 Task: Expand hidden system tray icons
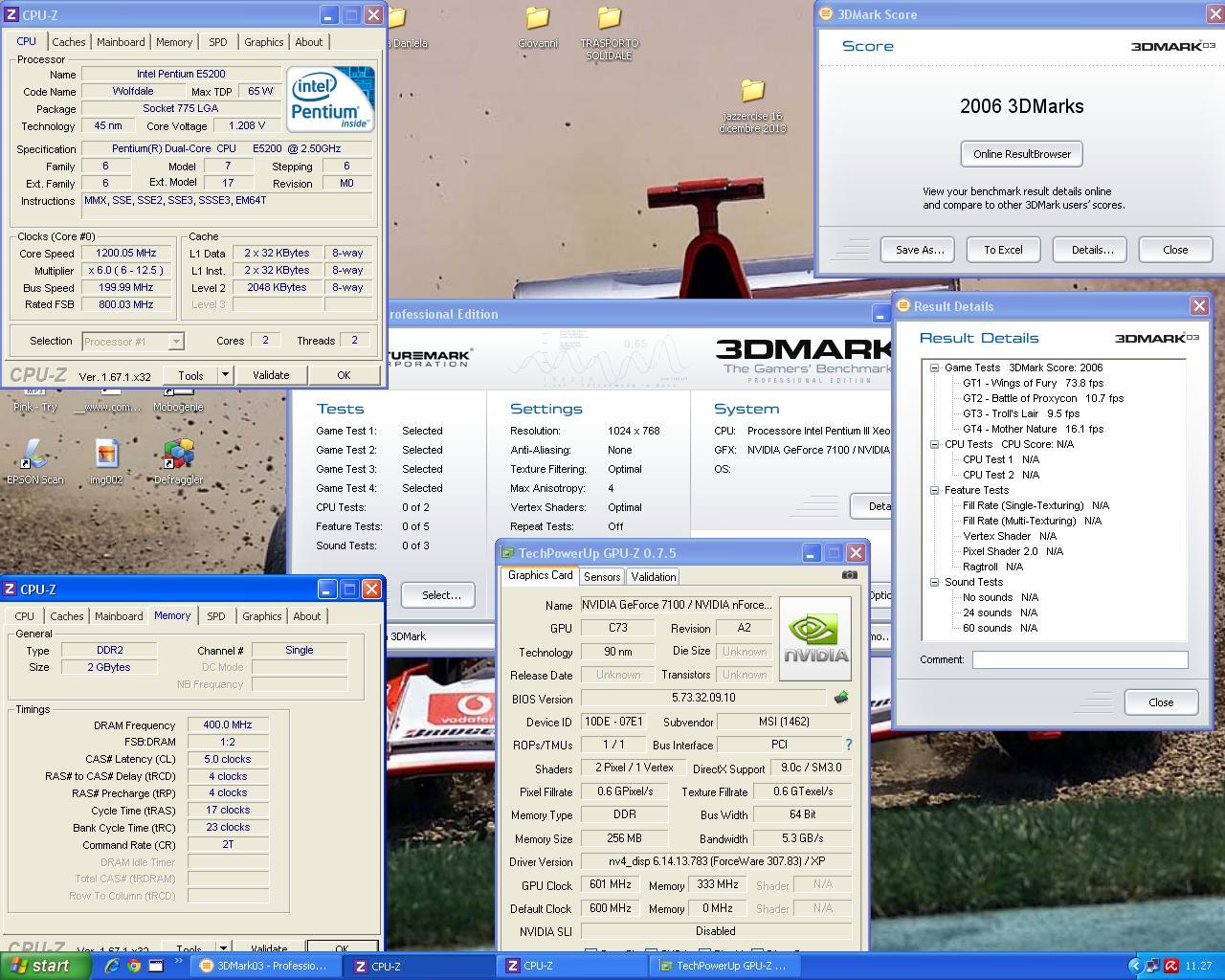(1136, 966)
